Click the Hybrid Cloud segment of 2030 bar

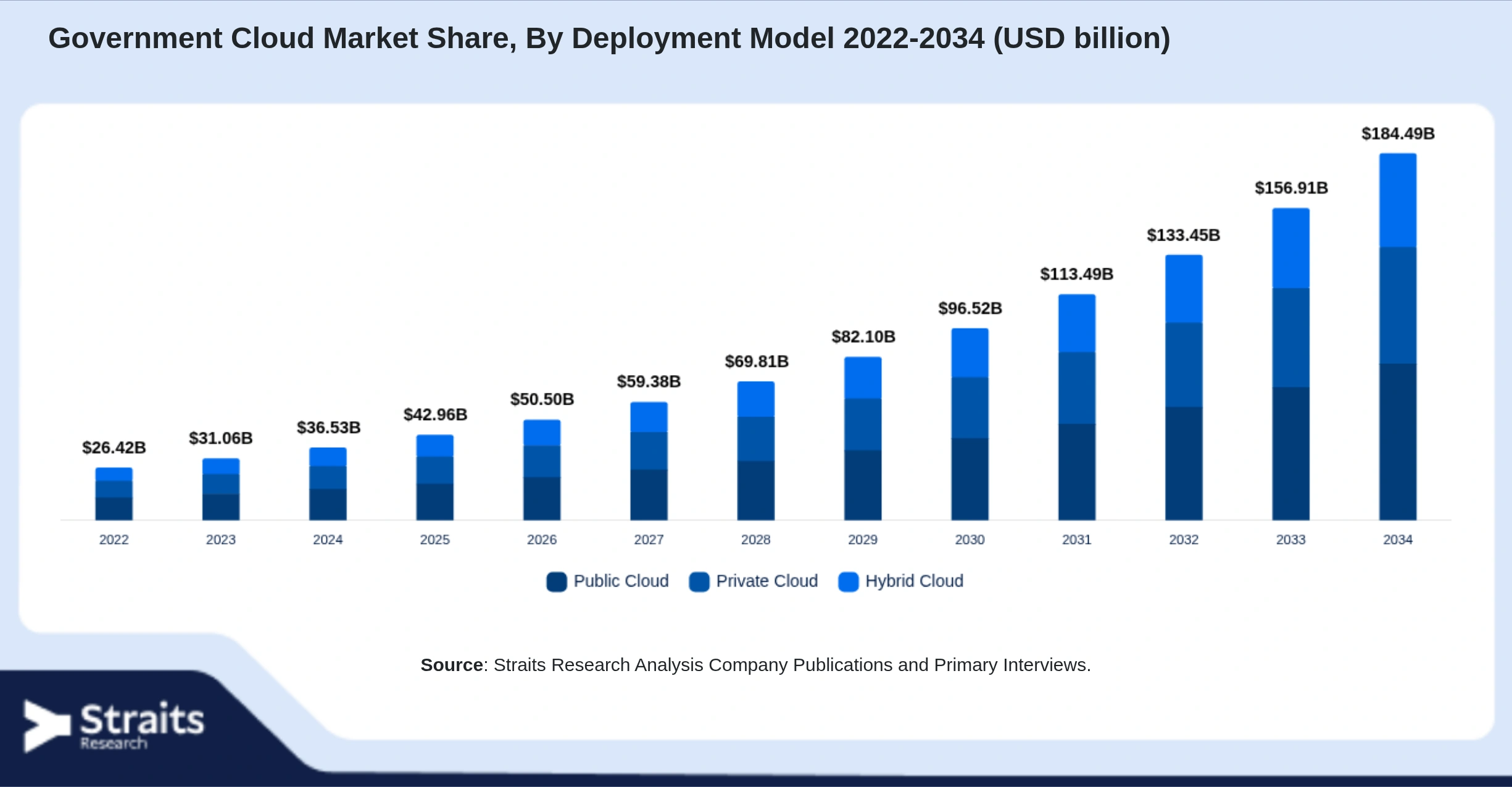(x=970, y=353)
